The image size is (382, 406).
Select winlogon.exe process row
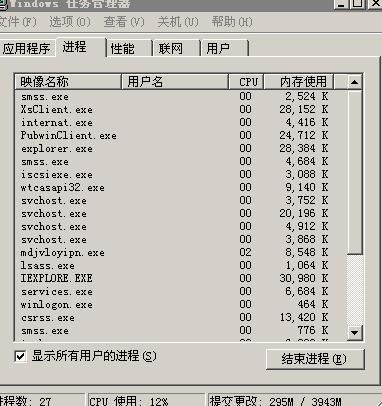pos(180,305)
